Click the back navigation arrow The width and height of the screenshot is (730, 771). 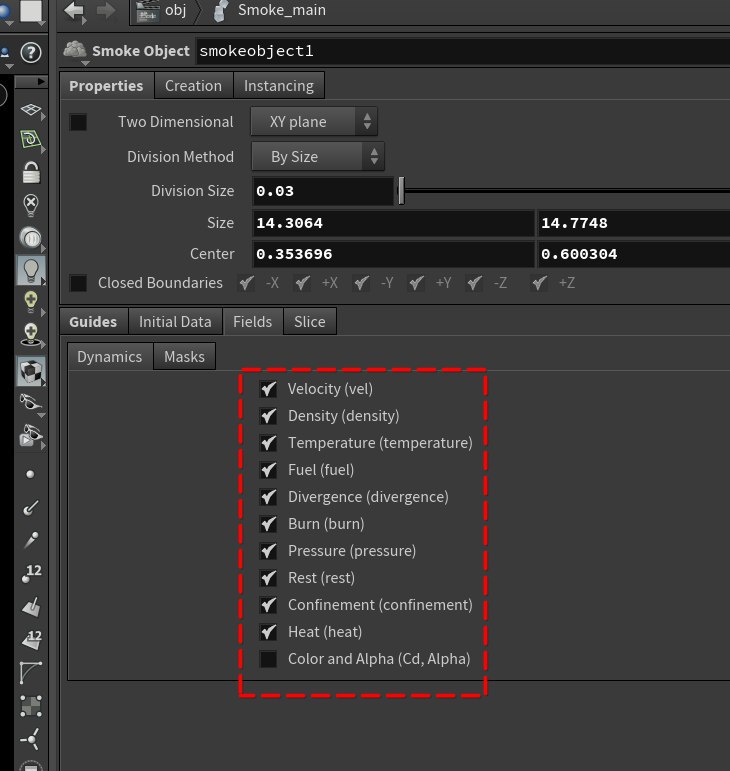[x=75, y=11]
